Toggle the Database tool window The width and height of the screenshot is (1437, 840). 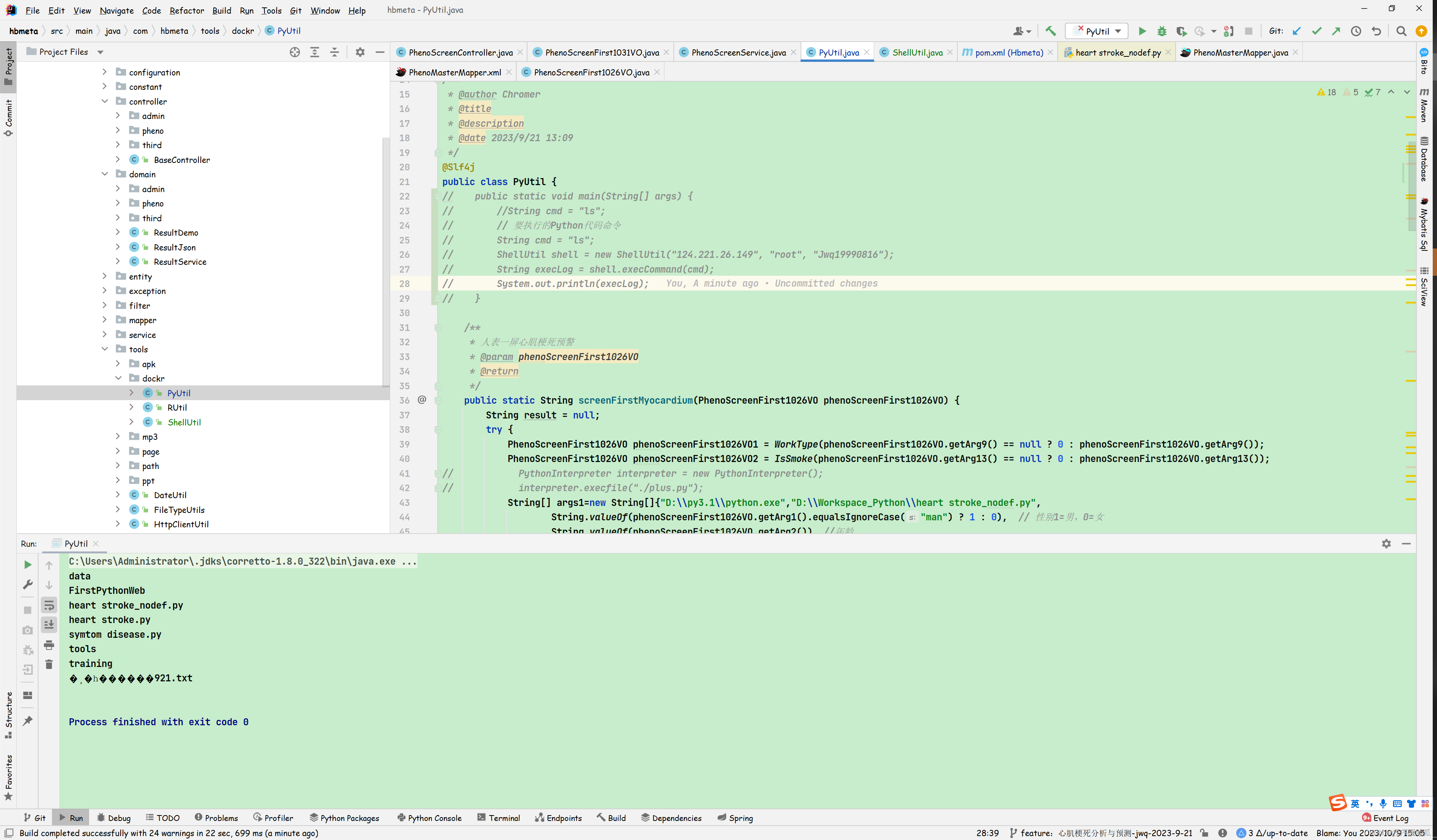pyautogui.click(x=1424, y=158)
